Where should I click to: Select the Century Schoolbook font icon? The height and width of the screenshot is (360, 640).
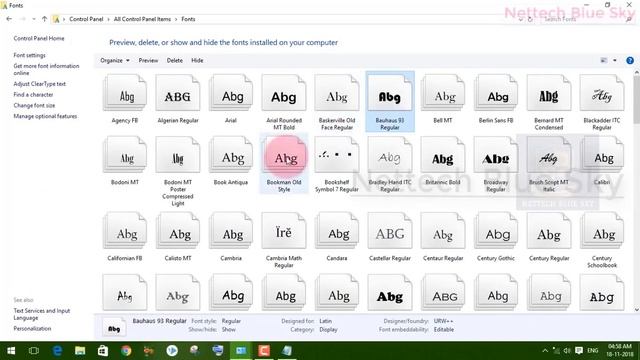tap(602, 231)
